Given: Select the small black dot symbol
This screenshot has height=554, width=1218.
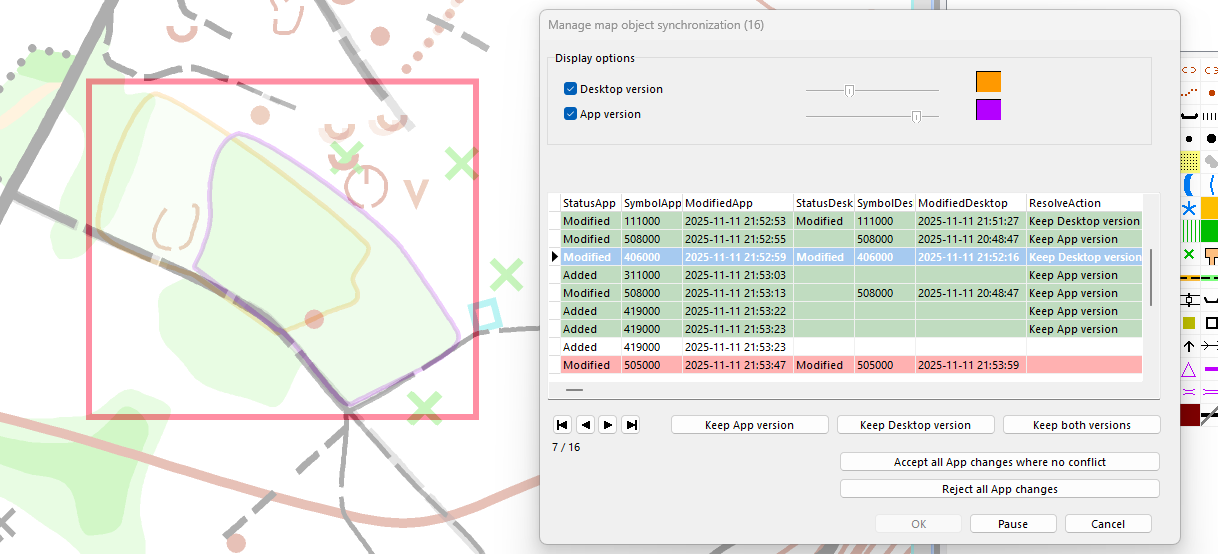Looking at the screenshot, I should pyautogui.click(x=1189, y=139).
